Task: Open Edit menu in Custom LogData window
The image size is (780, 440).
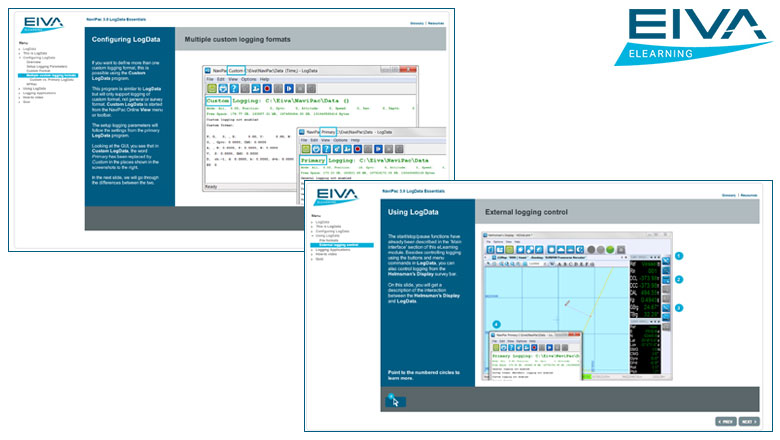Action: click(x=220, y=79)
